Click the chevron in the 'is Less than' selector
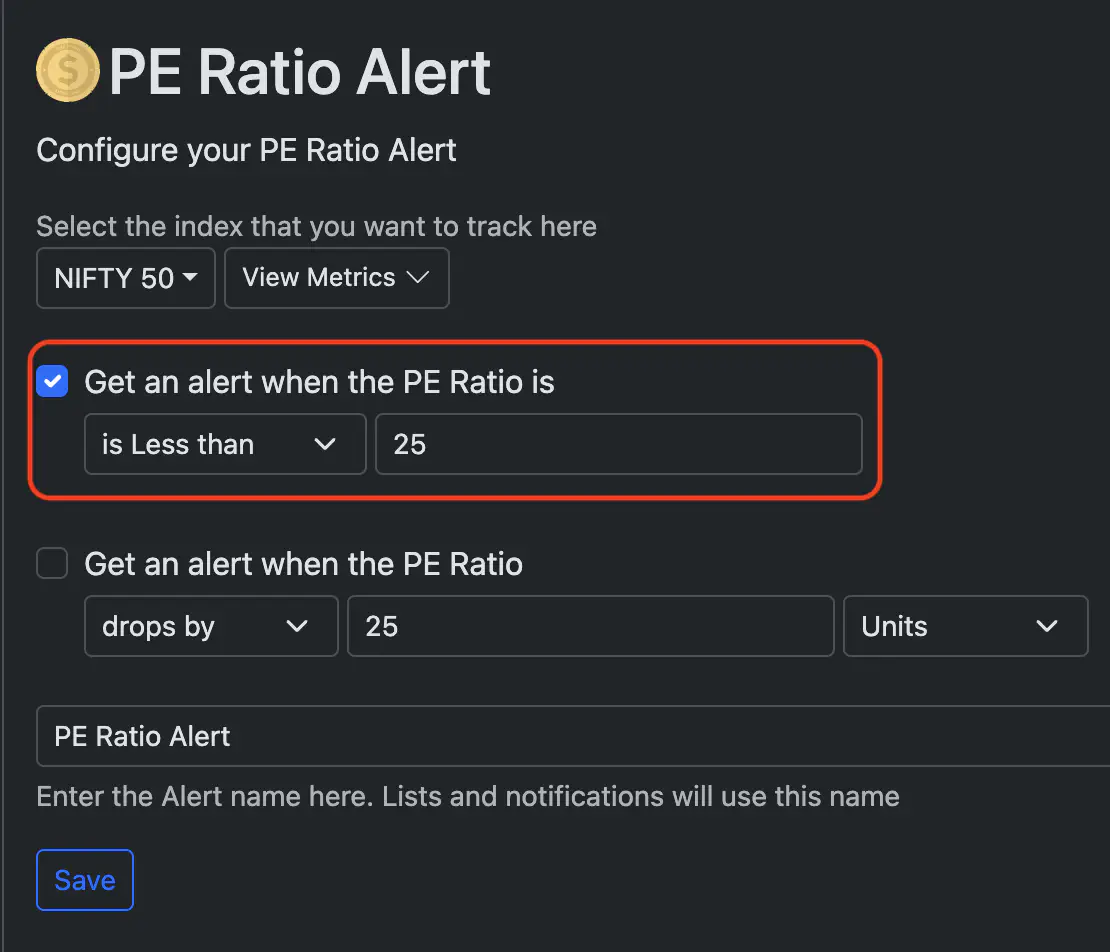This screenshot has width=1110, height=952. click(325, 445)
